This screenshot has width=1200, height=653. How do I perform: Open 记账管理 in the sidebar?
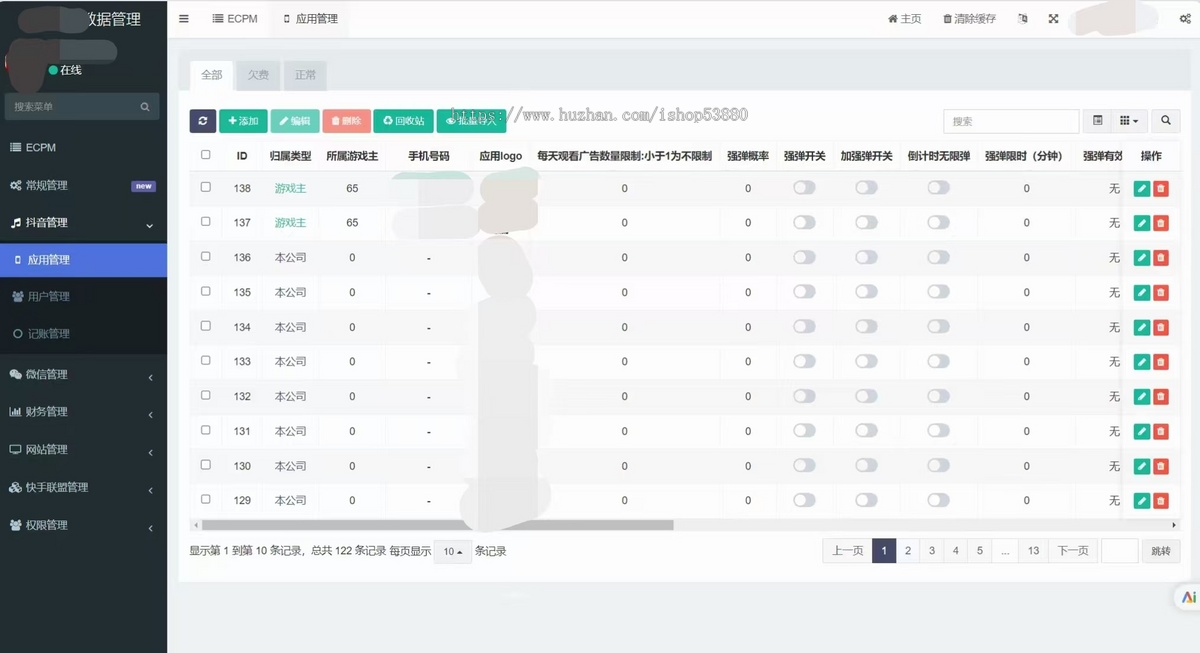[83, 334]
